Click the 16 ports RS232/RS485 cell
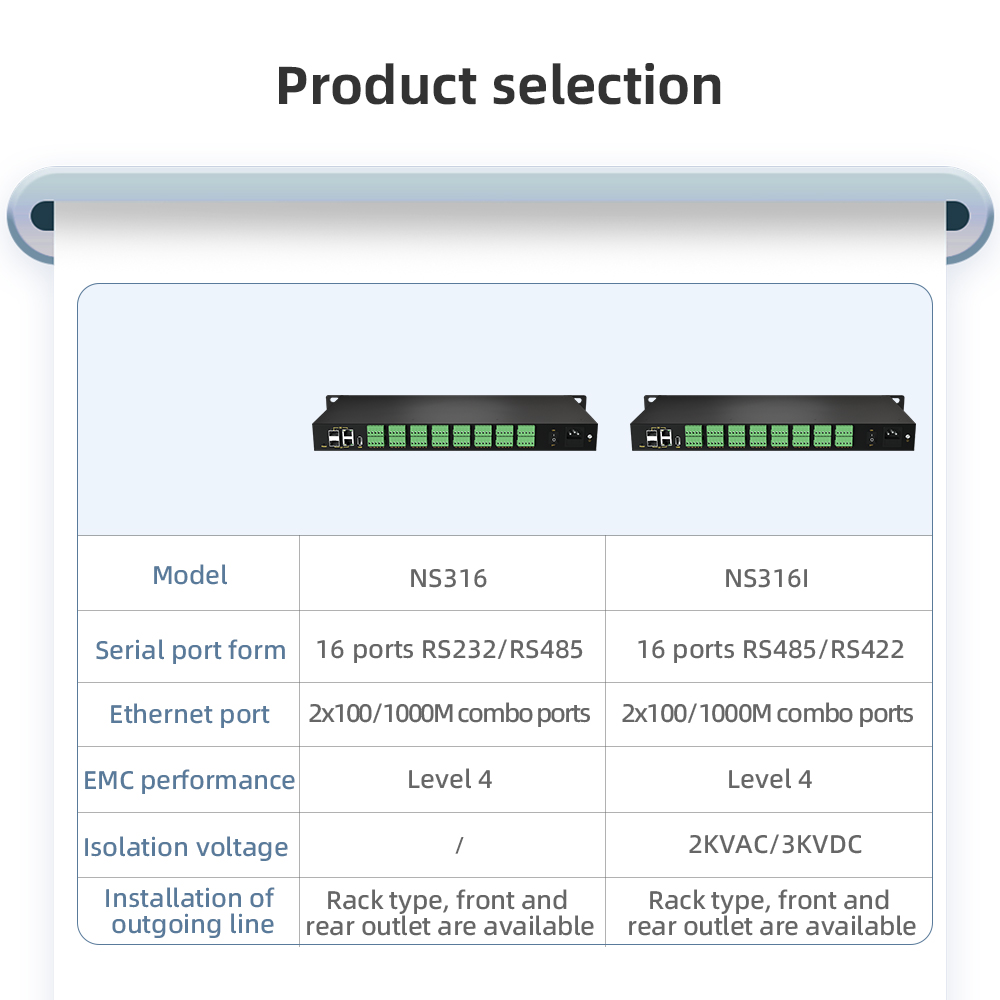 click(449, 649)
